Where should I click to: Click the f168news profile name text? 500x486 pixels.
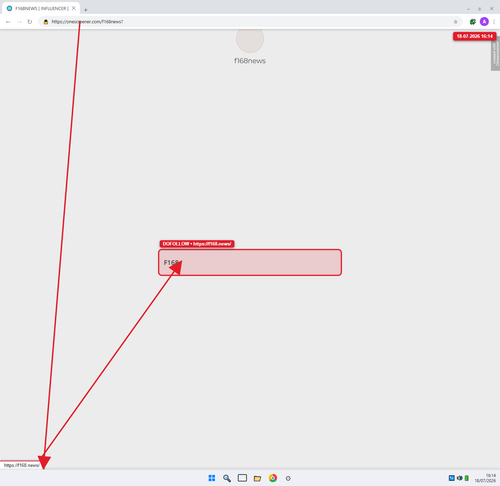click(250, 61)
